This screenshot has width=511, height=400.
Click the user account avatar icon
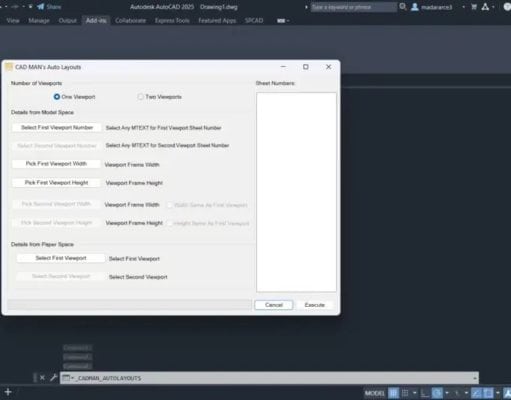(415, 7)
